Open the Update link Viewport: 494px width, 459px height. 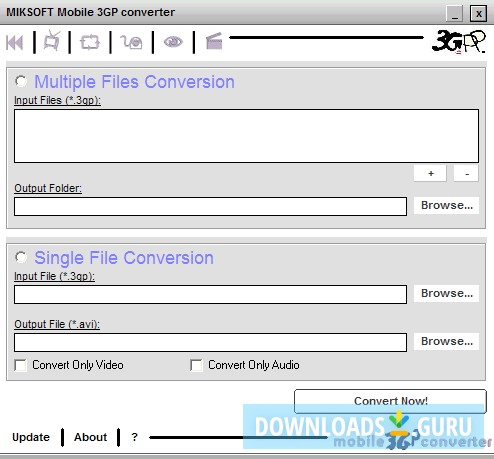31,437
